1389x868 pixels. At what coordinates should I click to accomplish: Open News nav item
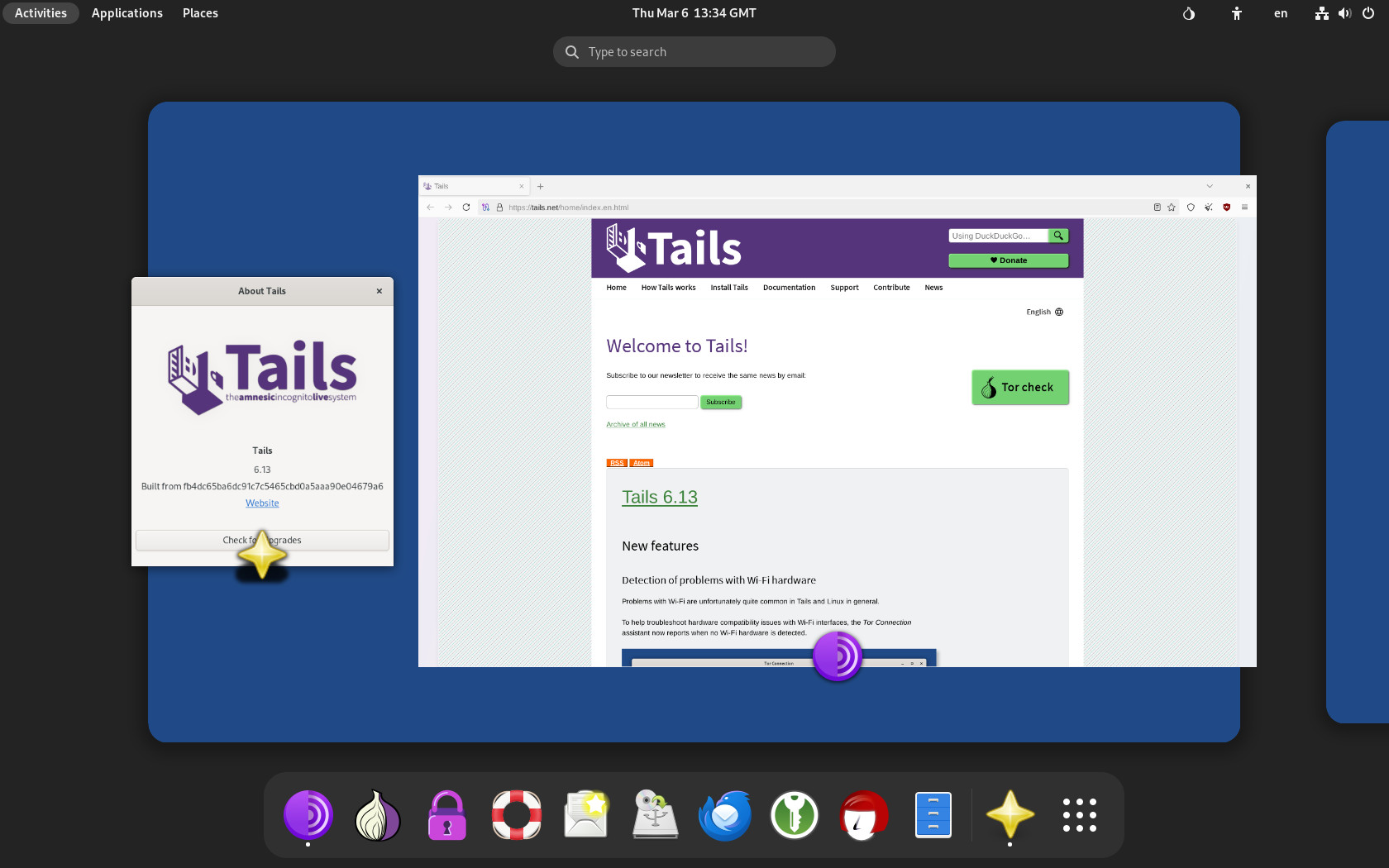click(934, 288)
